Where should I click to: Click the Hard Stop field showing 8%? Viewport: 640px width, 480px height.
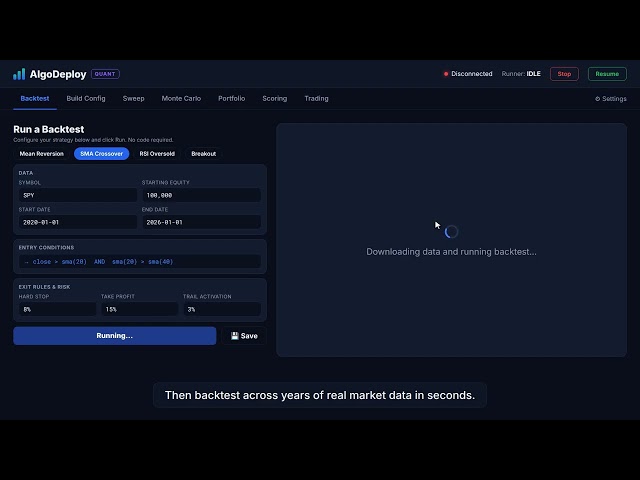58,309
